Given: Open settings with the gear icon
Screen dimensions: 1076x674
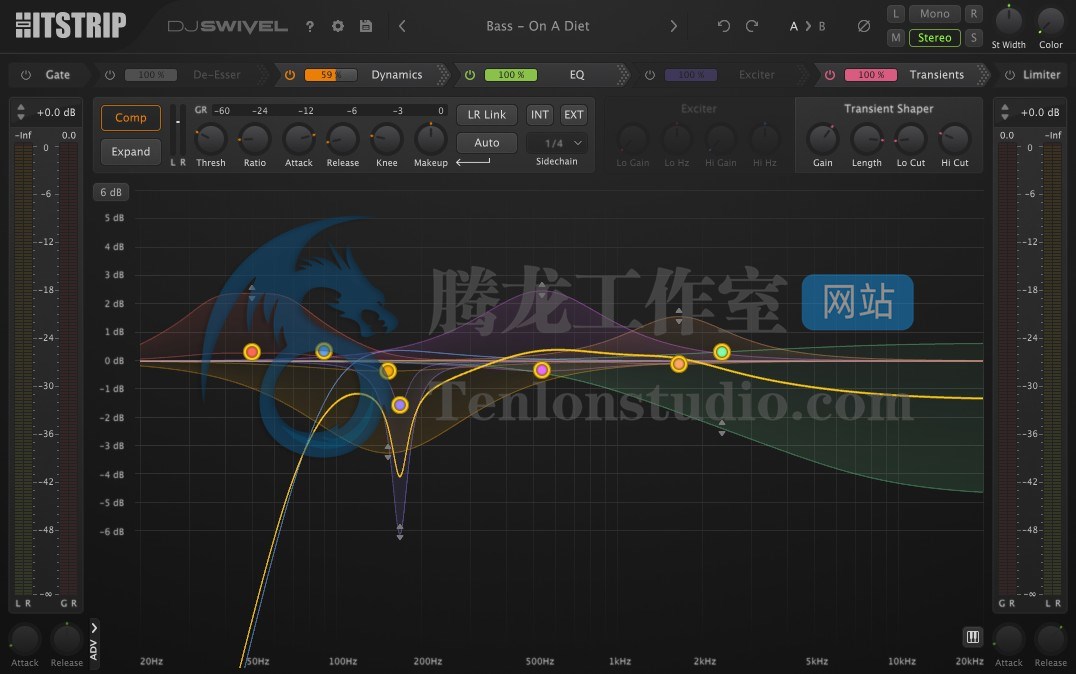Looking at the screenshot, I should pyautogui.click(x=338, y=27).
